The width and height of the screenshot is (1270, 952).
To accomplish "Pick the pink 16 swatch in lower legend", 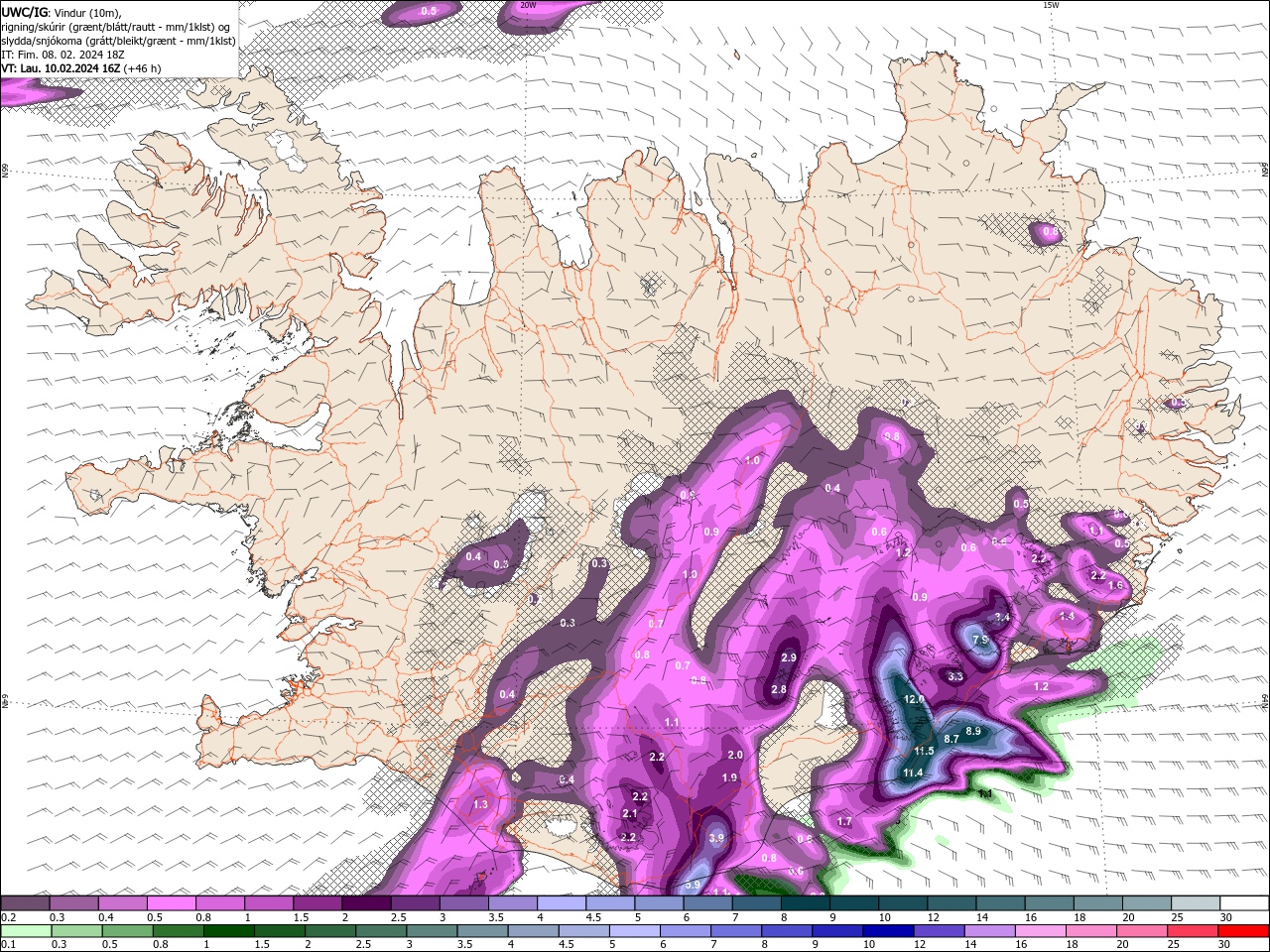I will pos(1039,931).
